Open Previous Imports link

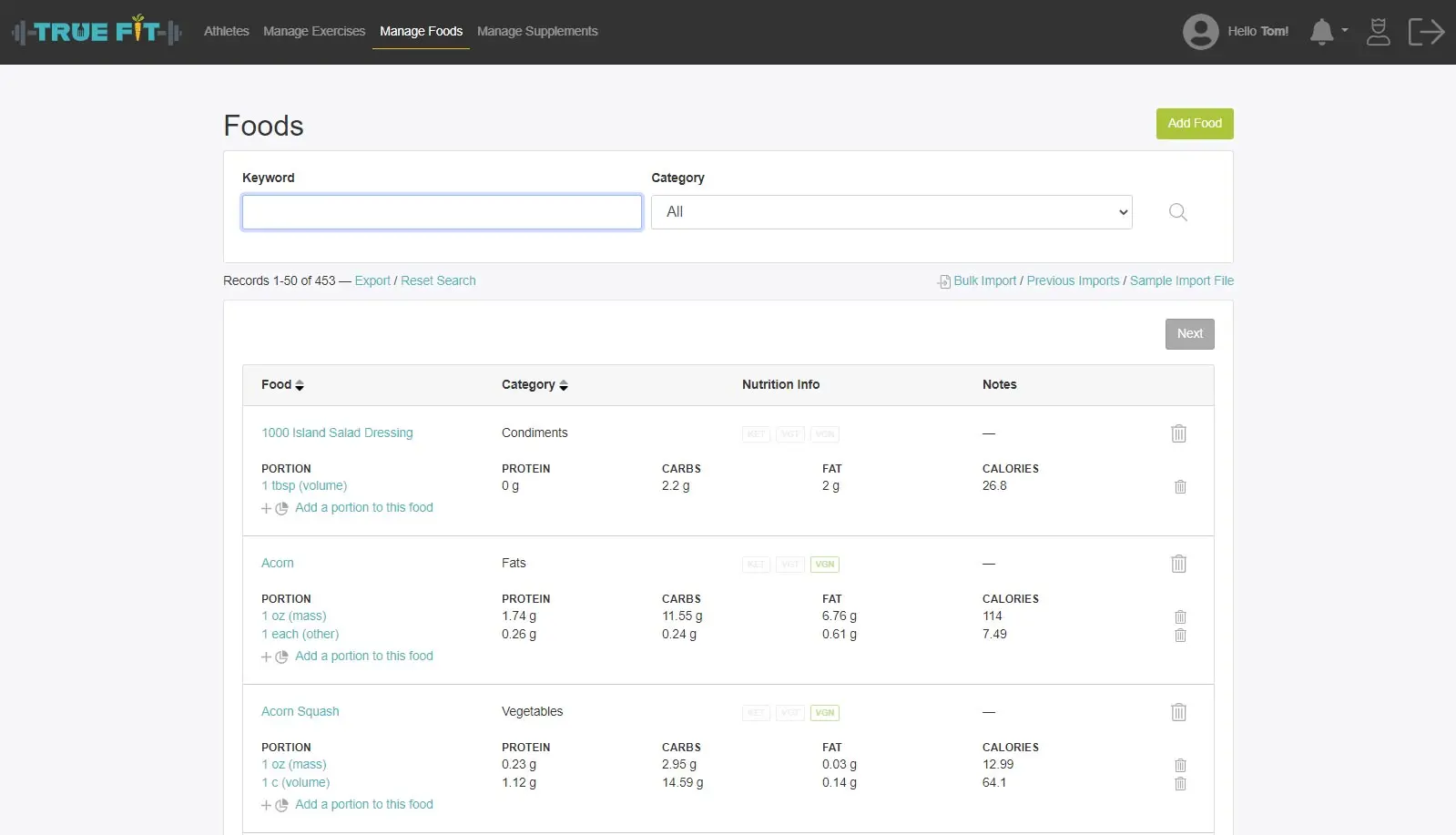pyautogui.click(x=1073, y=281)
